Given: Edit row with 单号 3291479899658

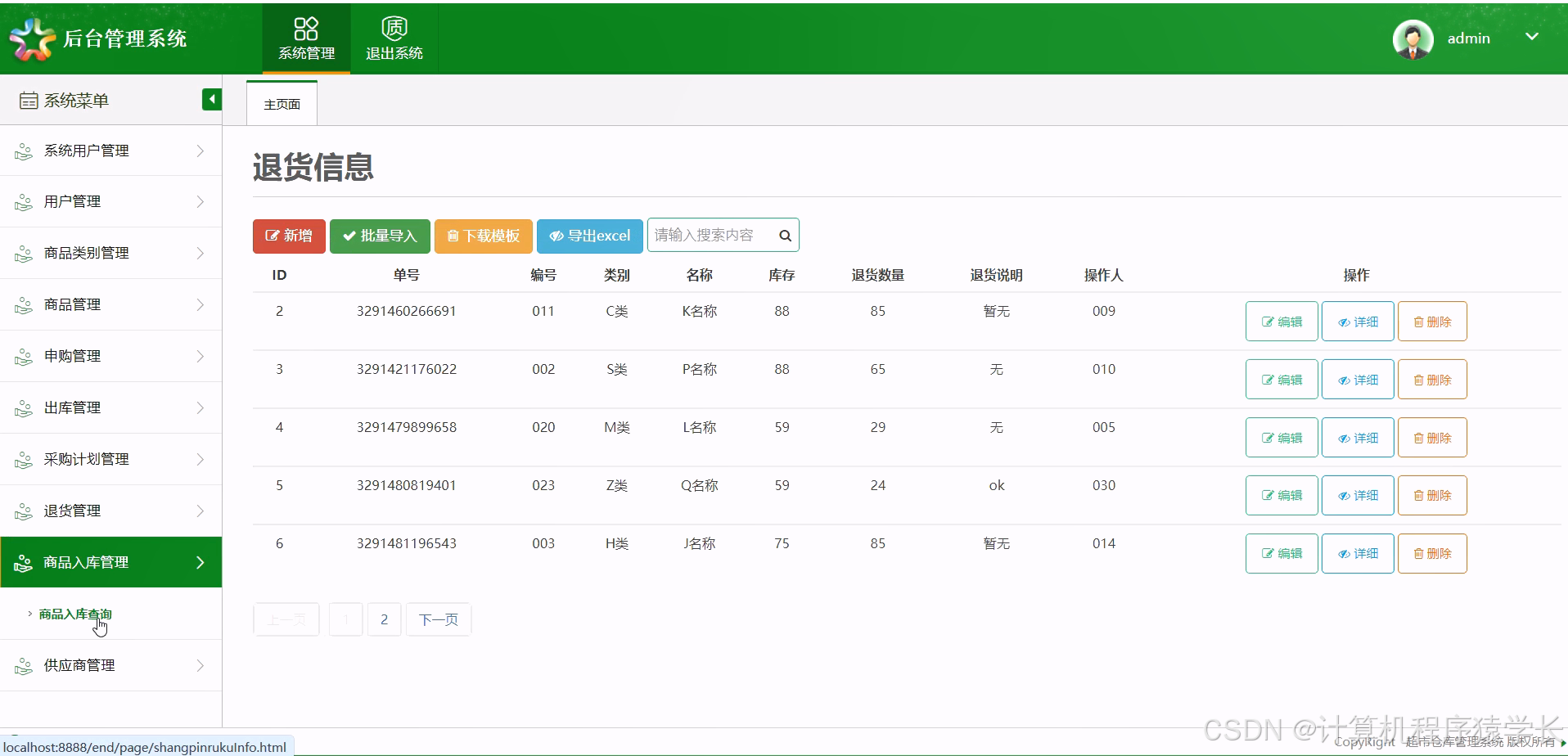Looking at the screenshot, I should pyautogui.click(x=1282, y=438).
